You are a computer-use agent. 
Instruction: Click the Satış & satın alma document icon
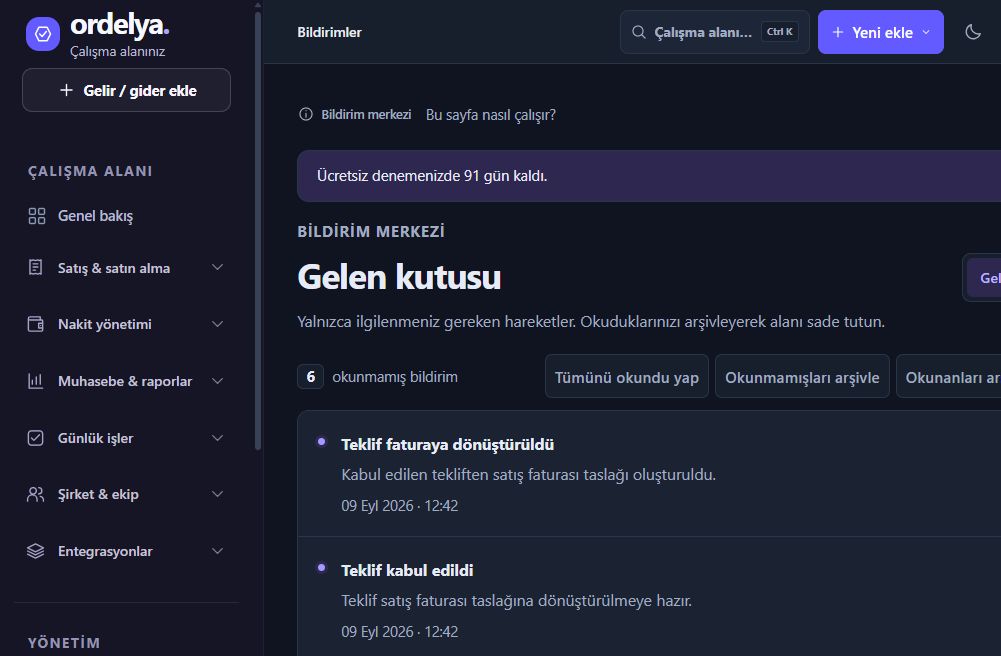(36, 267)
